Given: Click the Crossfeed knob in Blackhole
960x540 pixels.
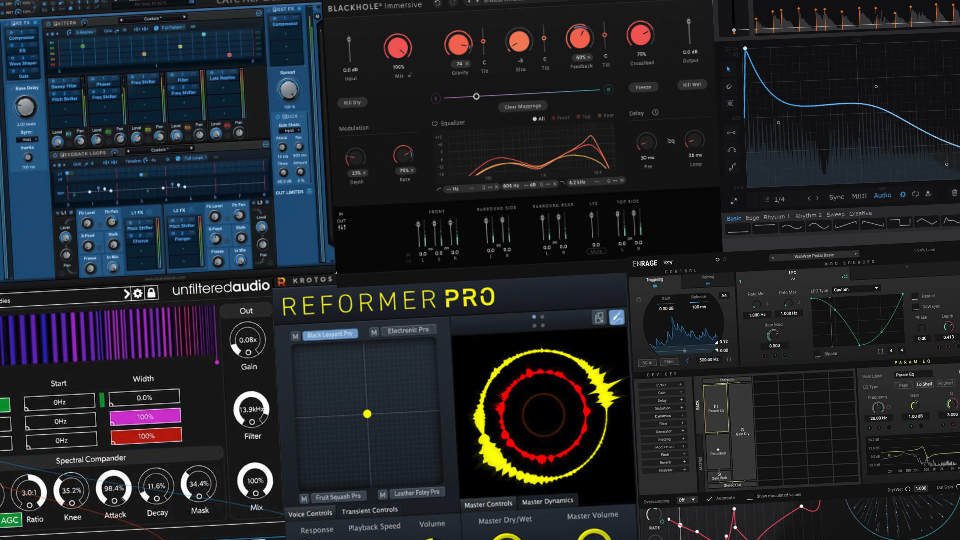Looking at the screenshot, I should click(x=640, y=36).
